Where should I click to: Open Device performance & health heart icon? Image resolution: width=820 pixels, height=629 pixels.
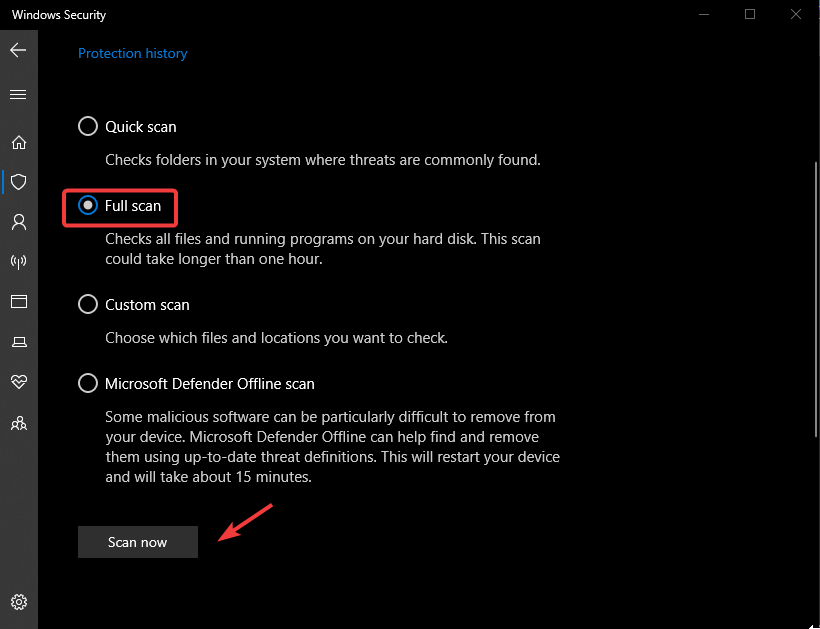tap(18, 382)
